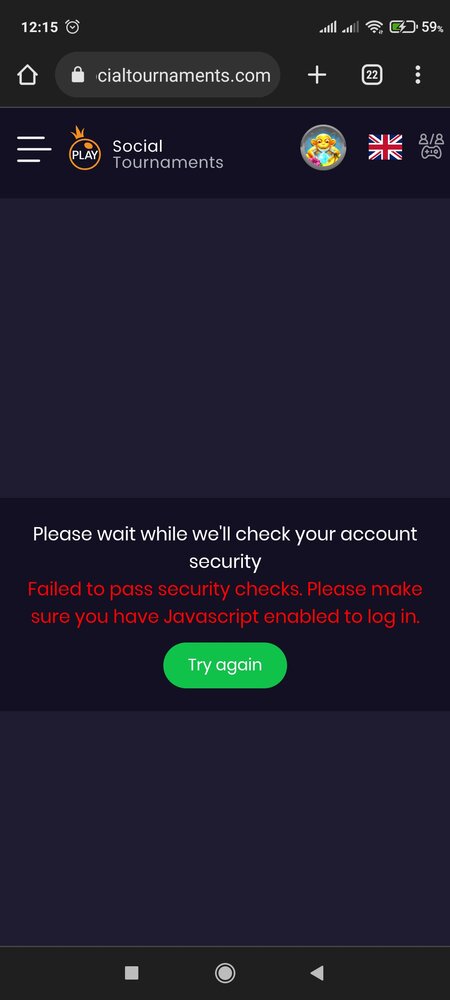Tap the Android back triangle button
Viewport: 450px width, 1000px height.
(317, 973)
